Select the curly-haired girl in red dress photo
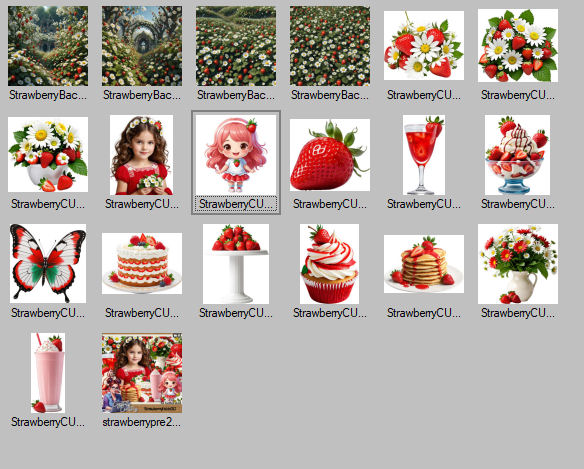584x469 pixels. pos(142,155)
